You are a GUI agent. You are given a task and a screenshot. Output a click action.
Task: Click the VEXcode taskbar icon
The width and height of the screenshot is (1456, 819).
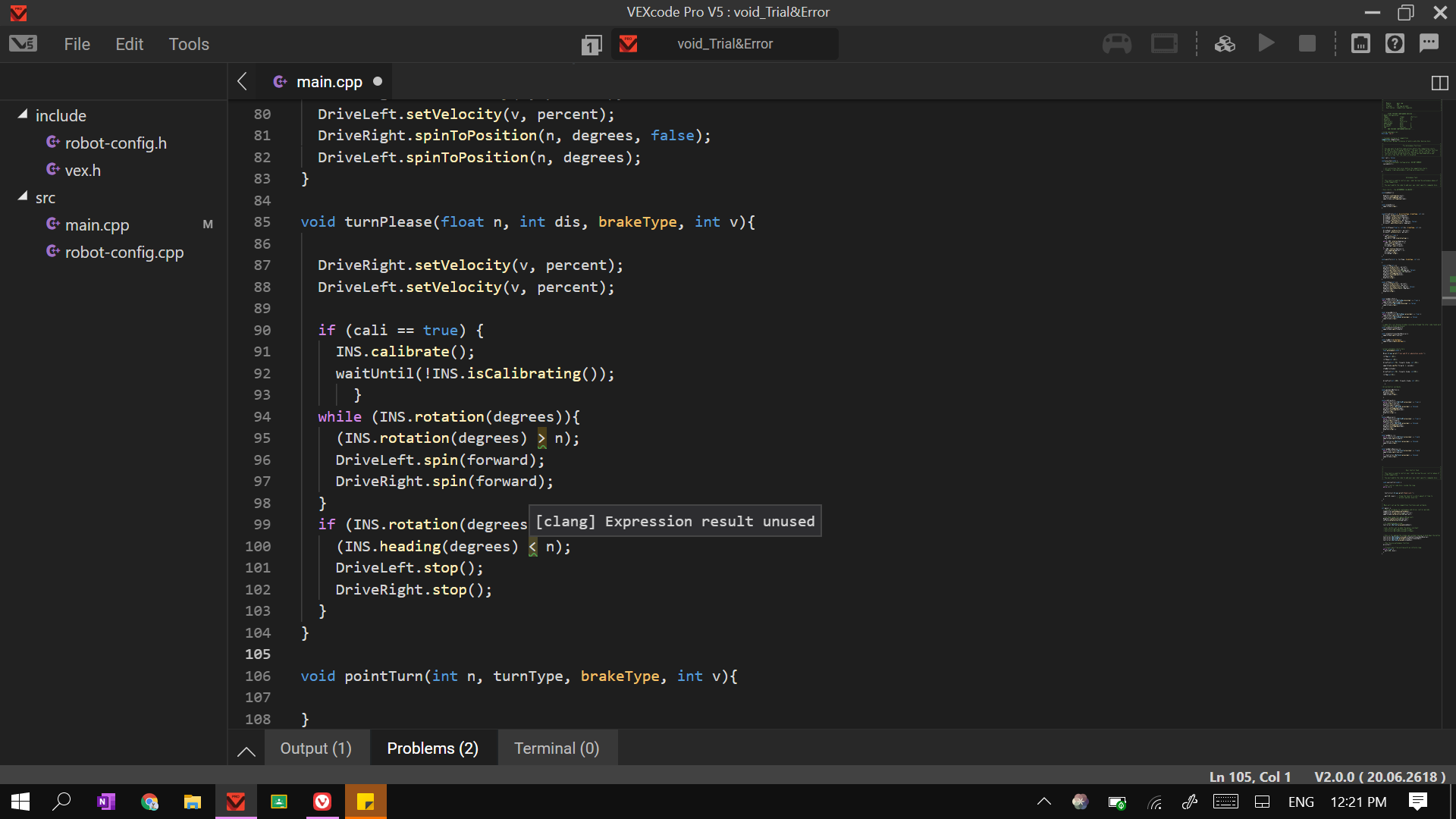(236, 802)
